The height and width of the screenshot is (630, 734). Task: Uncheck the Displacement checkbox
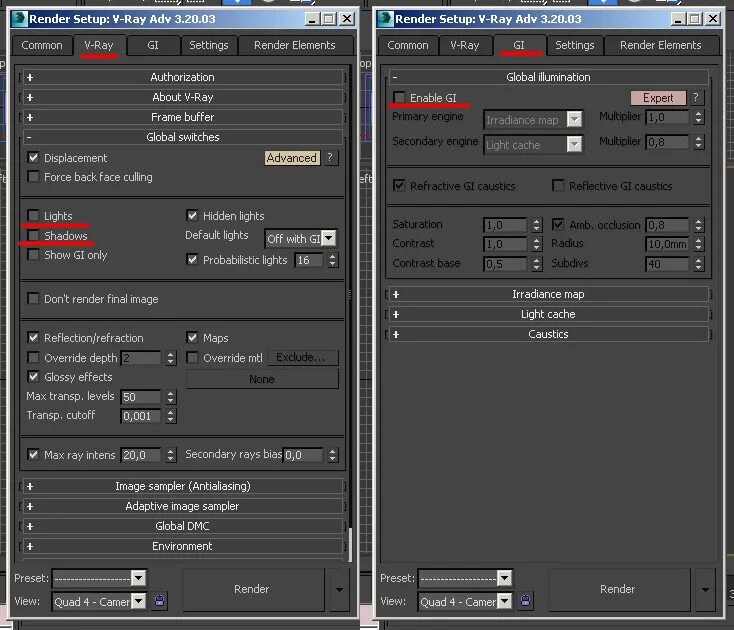pyautogui.click(x=33, y=158)
